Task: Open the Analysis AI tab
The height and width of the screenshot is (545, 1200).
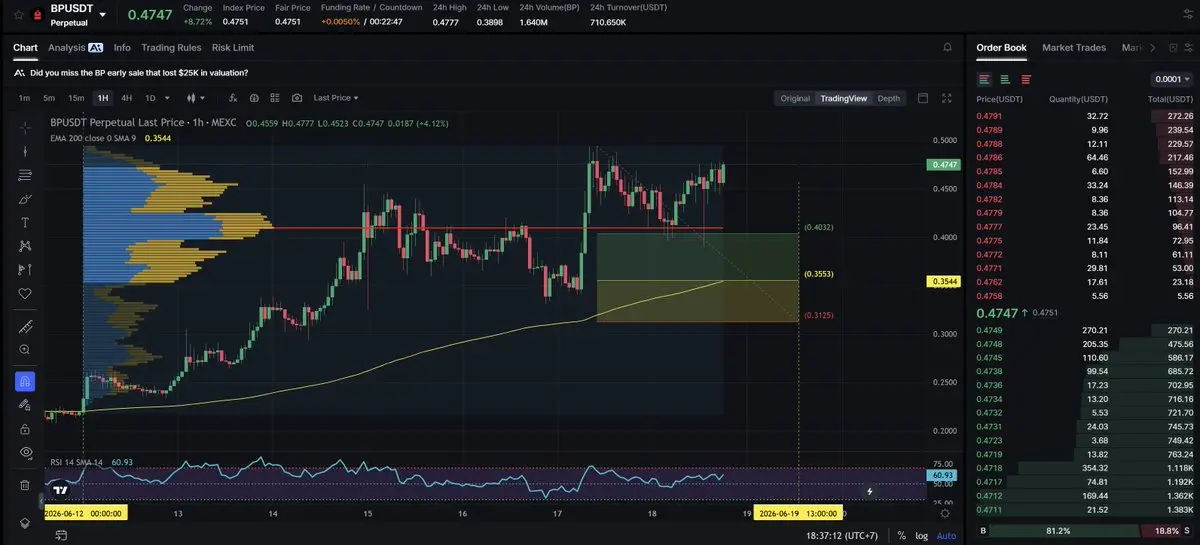Action: [x=75, y=47]
